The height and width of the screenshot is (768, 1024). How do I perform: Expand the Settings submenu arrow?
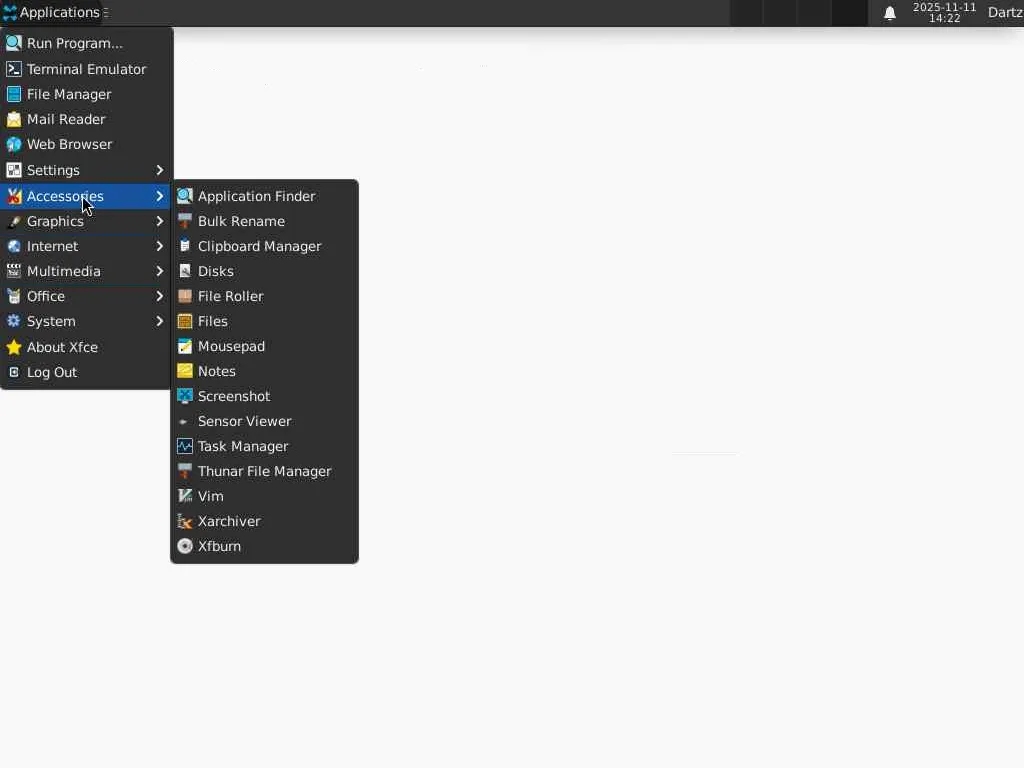tap(159, 170)
